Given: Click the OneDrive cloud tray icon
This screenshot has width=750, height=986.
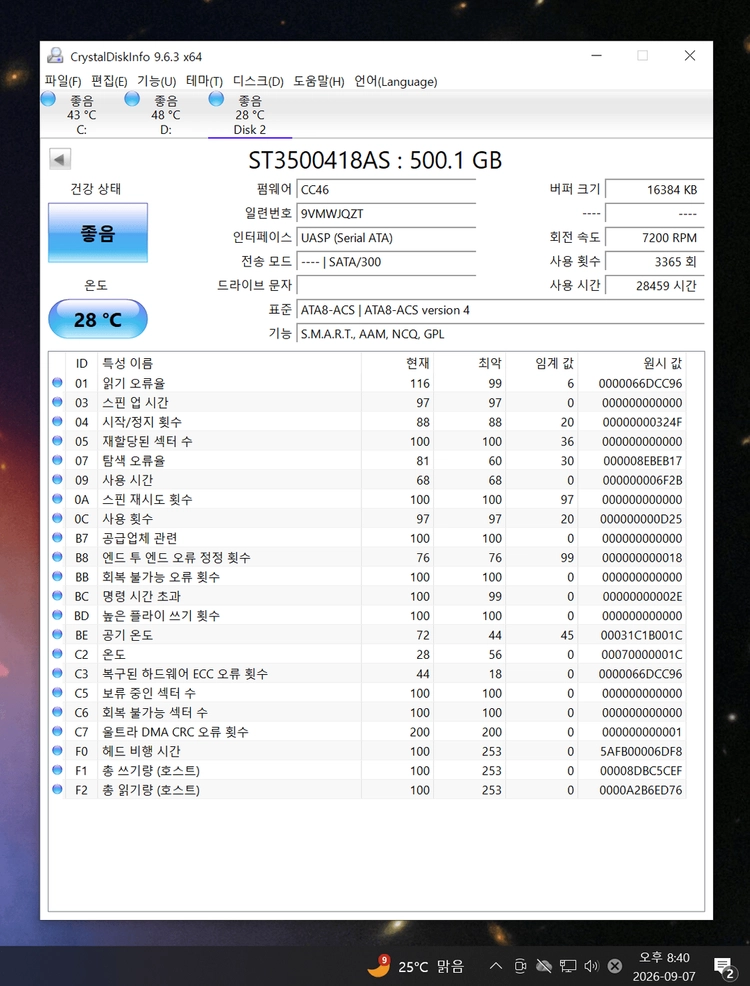Looking at the screenshot, I should coord(543,966).
